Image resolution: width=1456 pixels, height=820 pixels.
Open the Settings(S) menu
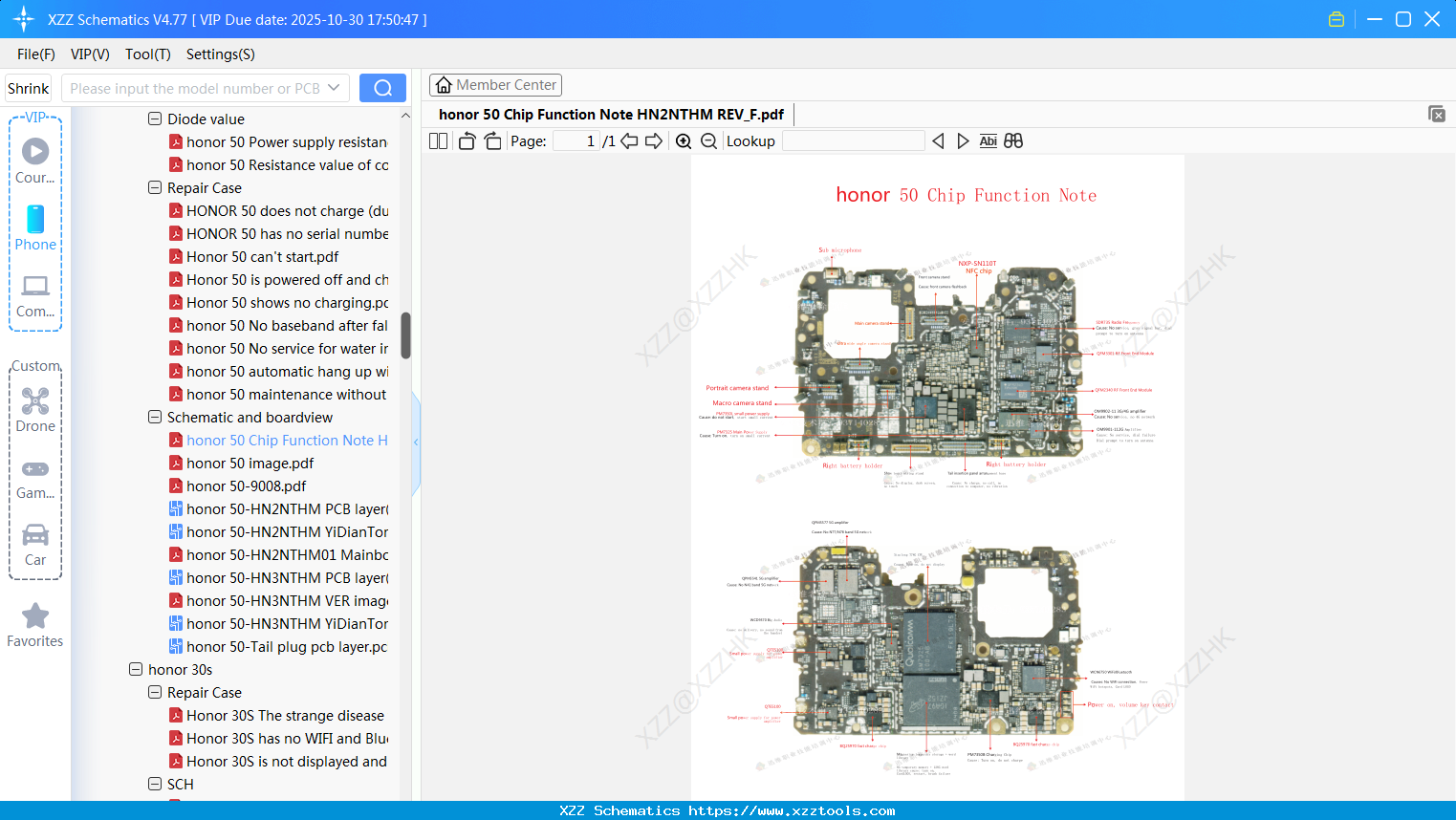[x=221, y=54]
